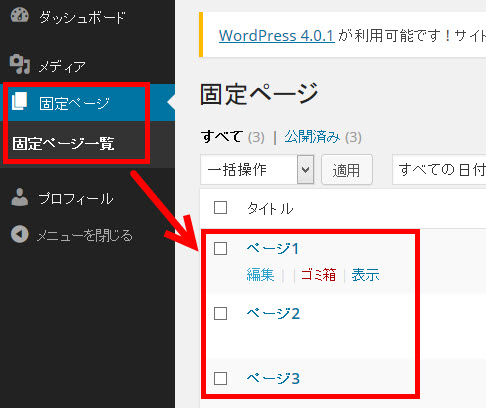Click the プロフィール user icon

[x=20, y=197]
